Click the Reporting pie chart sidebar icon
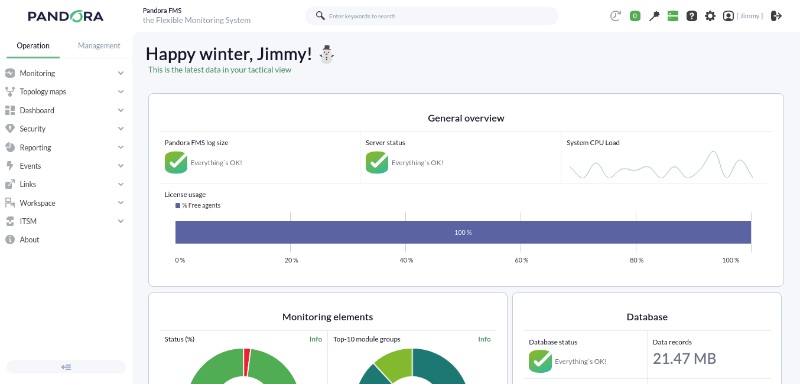 pyautogui.click(x=10, y=147)
